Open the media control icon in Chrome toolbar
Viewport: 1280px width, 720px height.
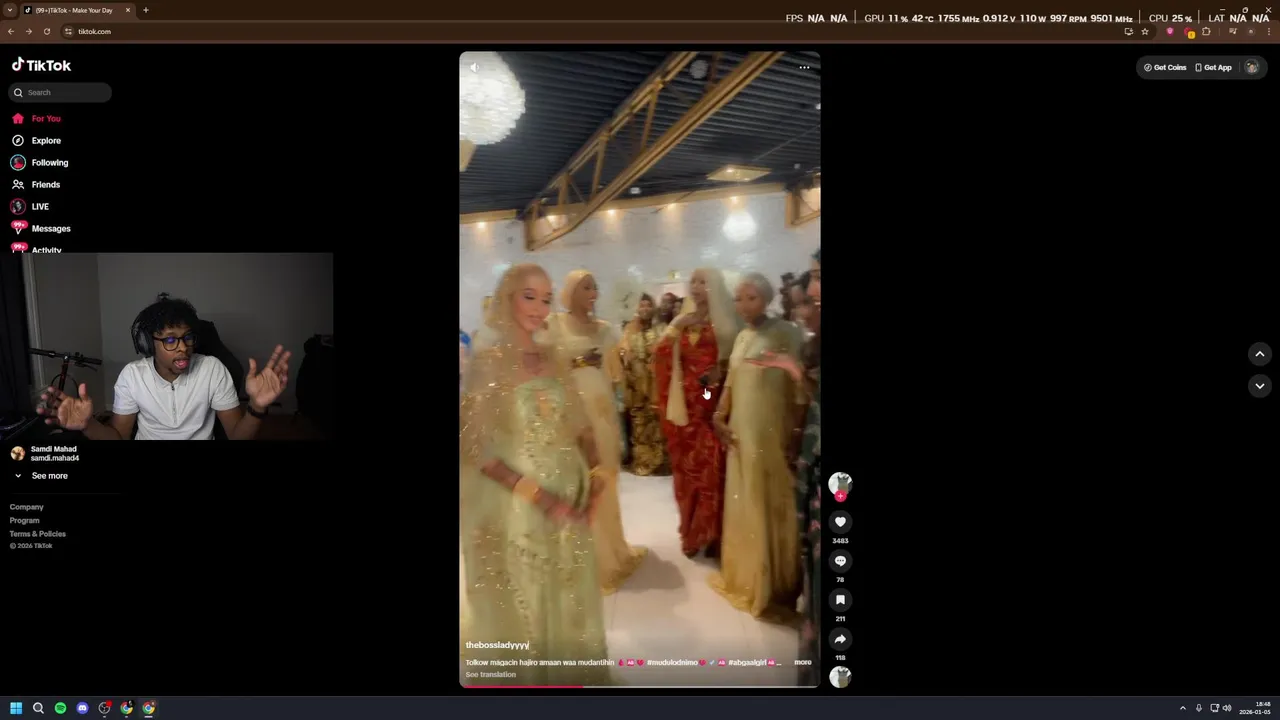[1233, 32]
